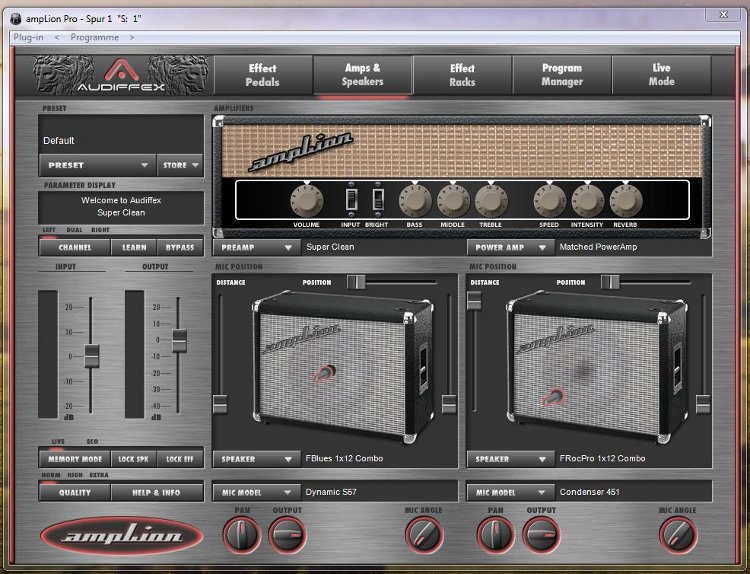
Task: Click the OUTPUT knob under Condenser 451
Action: [x=541, y=535]
